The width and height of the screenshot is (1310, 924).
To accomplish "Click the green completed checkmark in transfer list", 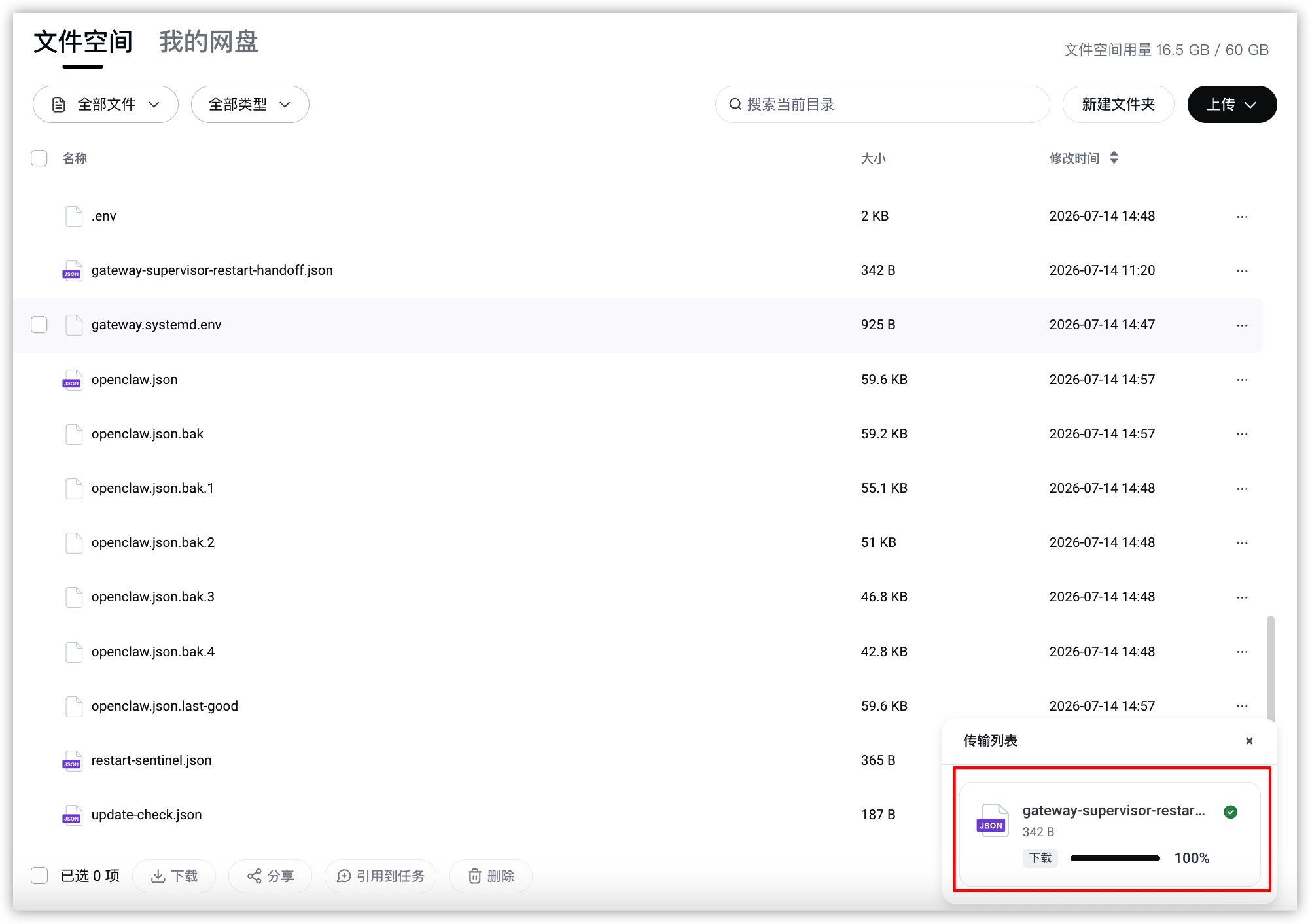I will [x=1231, y=812].
